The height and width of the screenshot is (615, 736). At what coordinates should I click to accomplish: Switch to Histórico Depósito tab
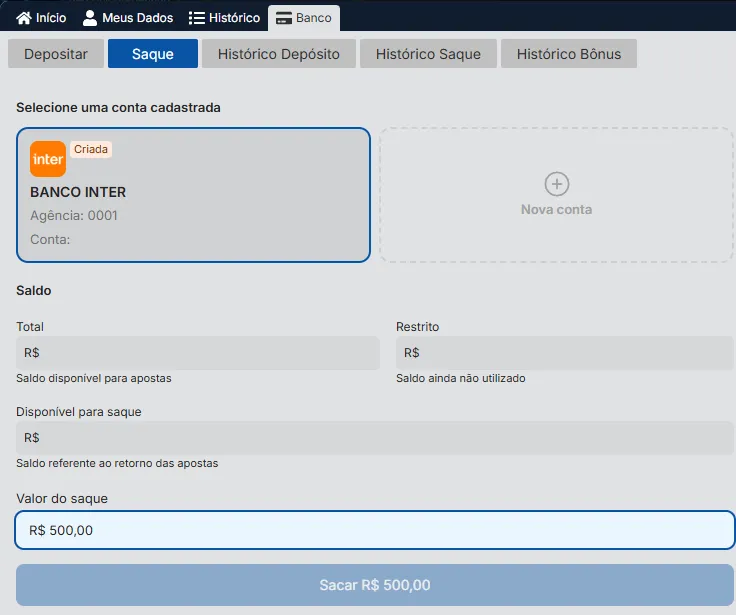tap(279, 54)
